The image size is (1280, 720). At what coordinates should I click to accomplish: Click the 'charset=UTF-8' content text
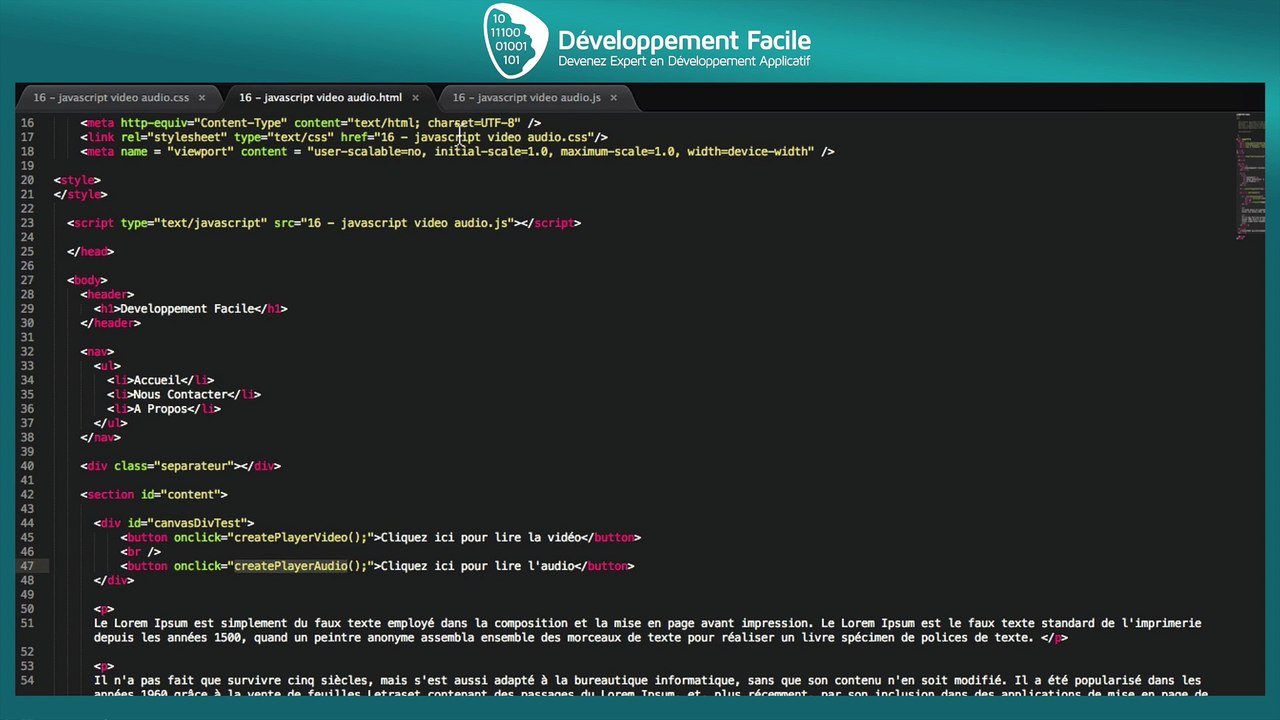pyautogui.click(x=474, y=123)
